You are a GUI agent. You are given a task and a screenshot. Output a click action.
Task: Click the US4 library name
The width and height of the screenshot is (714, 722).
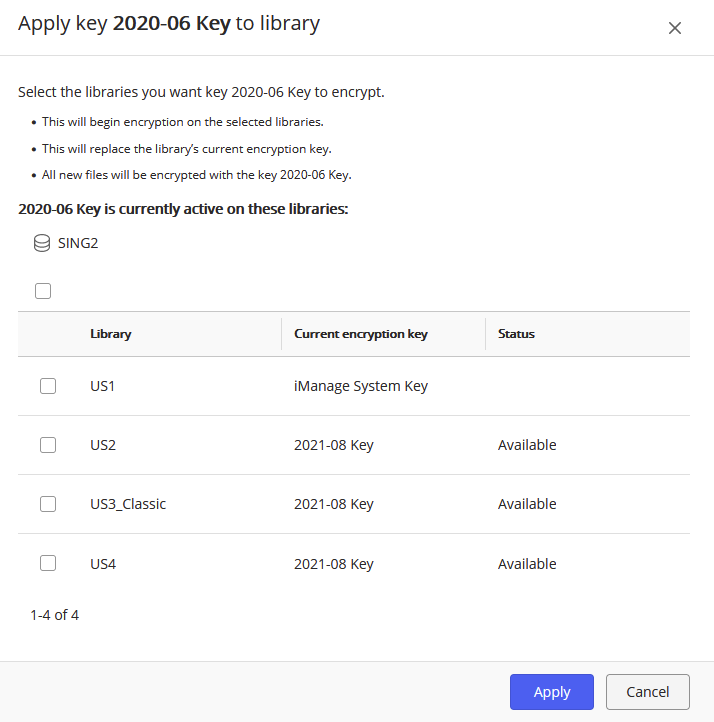point(103,564)
